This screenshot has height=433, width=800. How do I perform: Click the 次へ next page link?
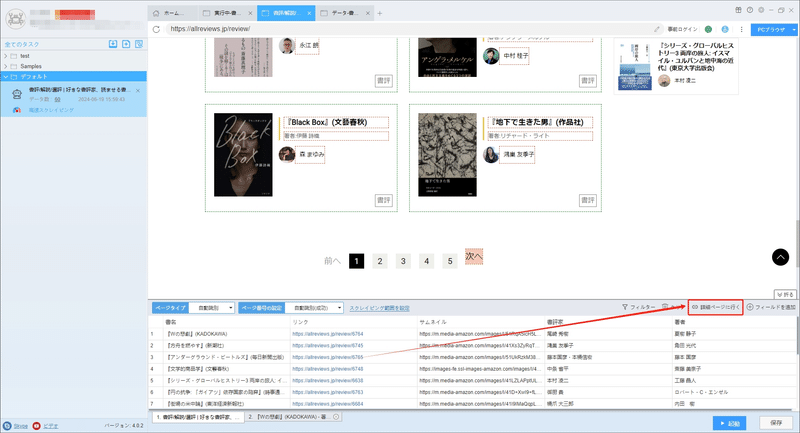473,256
